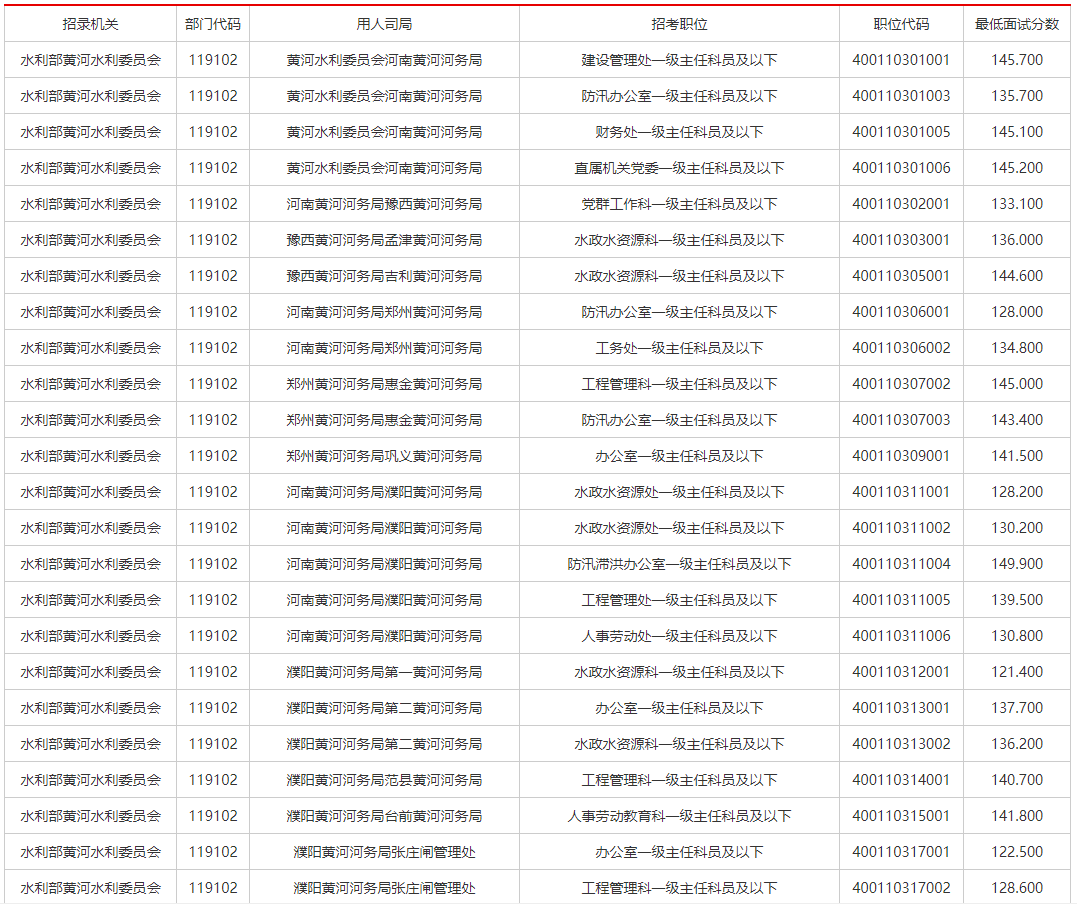Click the 工务处一级主任科员及以下 position

pos(679,348)
